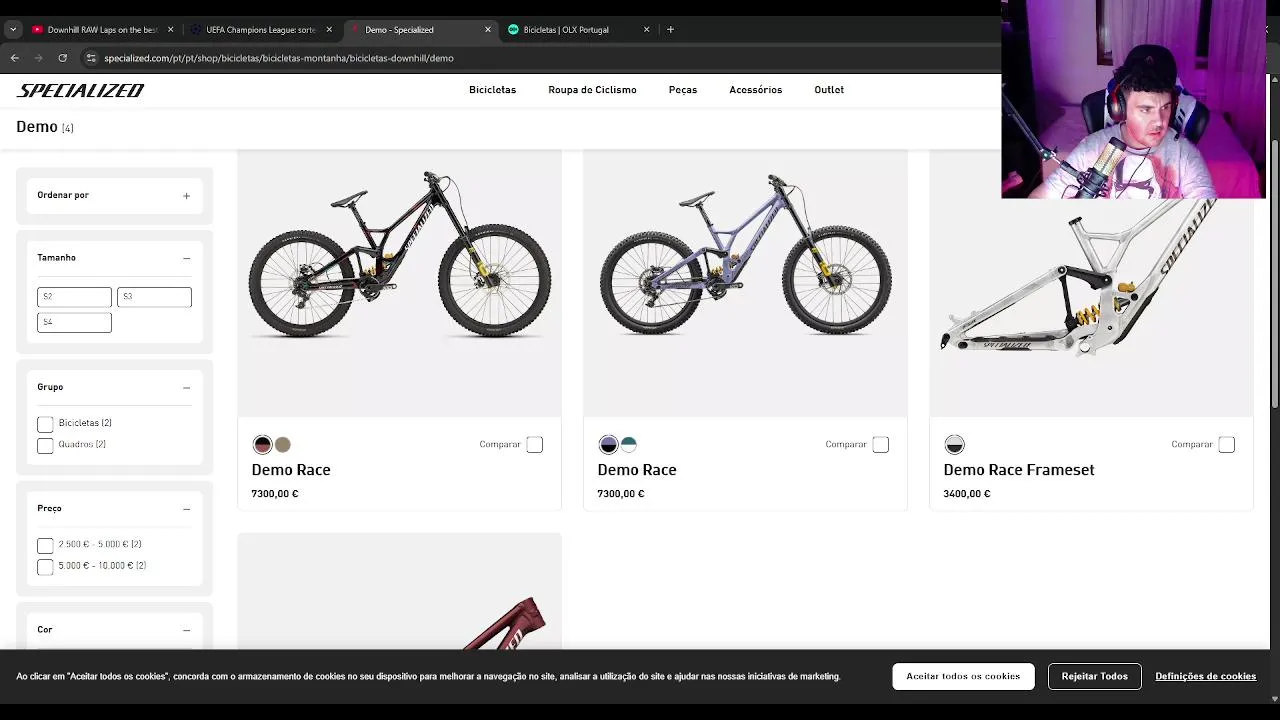Reject cookies with Rejeitar Todos
The image size is (1280, 720).
pos(1094,676)
